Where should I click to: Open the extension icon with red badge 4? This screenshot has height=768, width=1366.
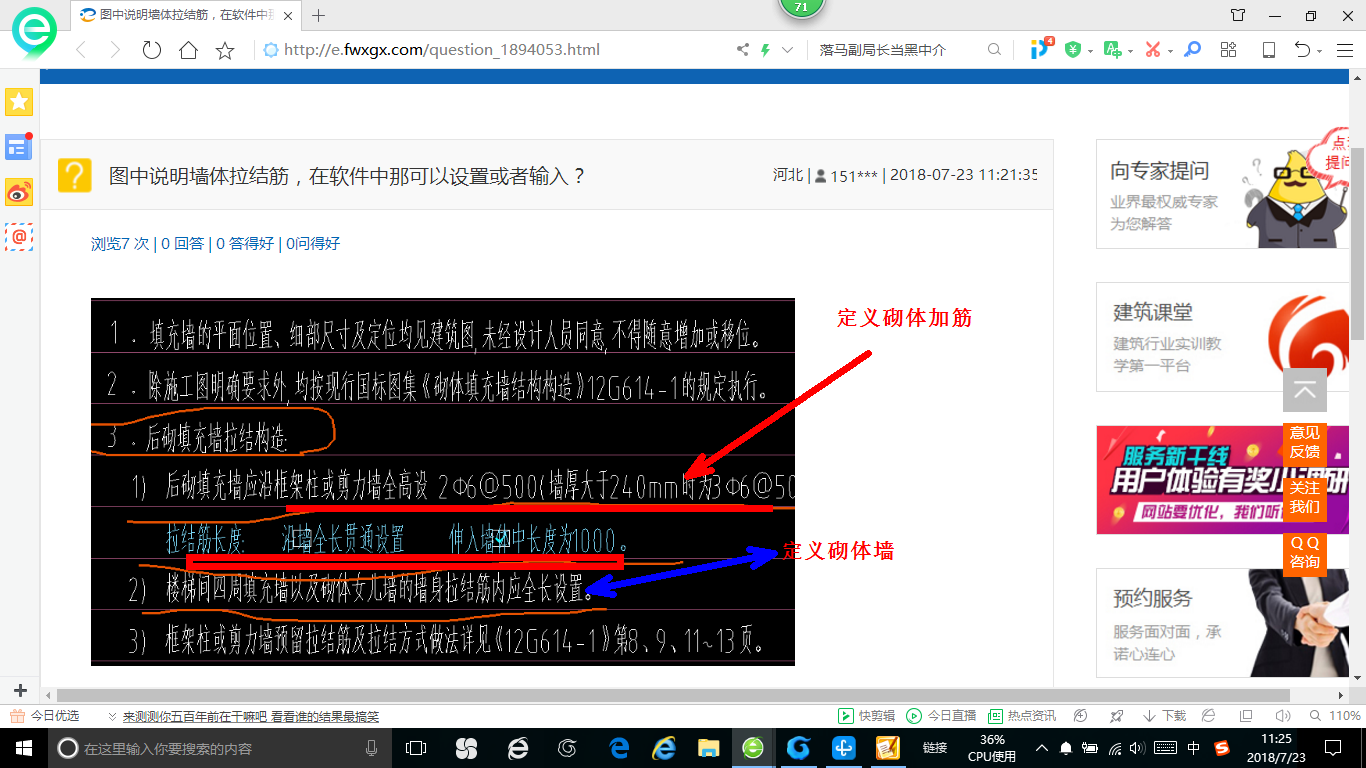pyautogui.click(x=1041, y=49)
